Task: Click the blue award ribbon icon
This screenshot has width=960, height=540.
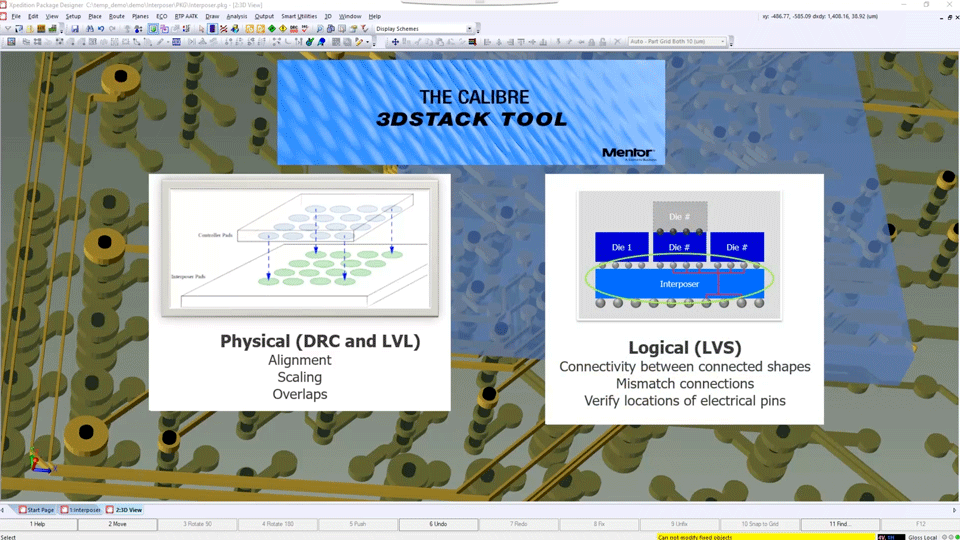Action: pyautogui.click(x=321, y=42)
